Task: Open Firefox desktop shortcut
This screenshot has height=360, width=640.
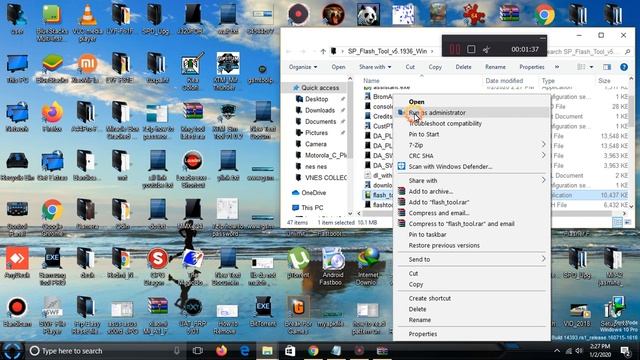Action: pyautogui.click(x=52, y=117)
